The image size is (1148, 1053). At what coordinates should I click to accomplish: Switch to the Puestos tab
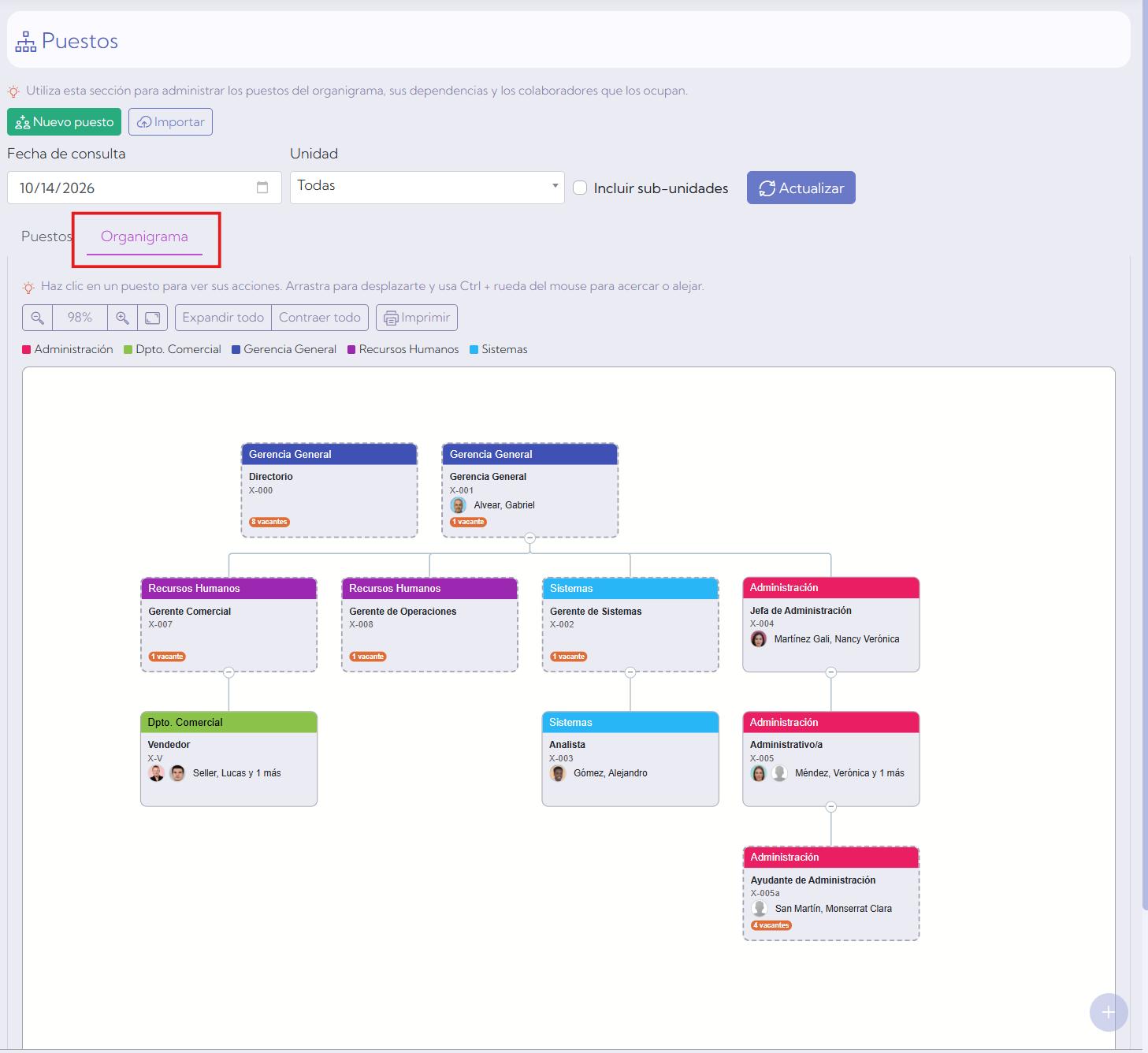coord(46,236)
